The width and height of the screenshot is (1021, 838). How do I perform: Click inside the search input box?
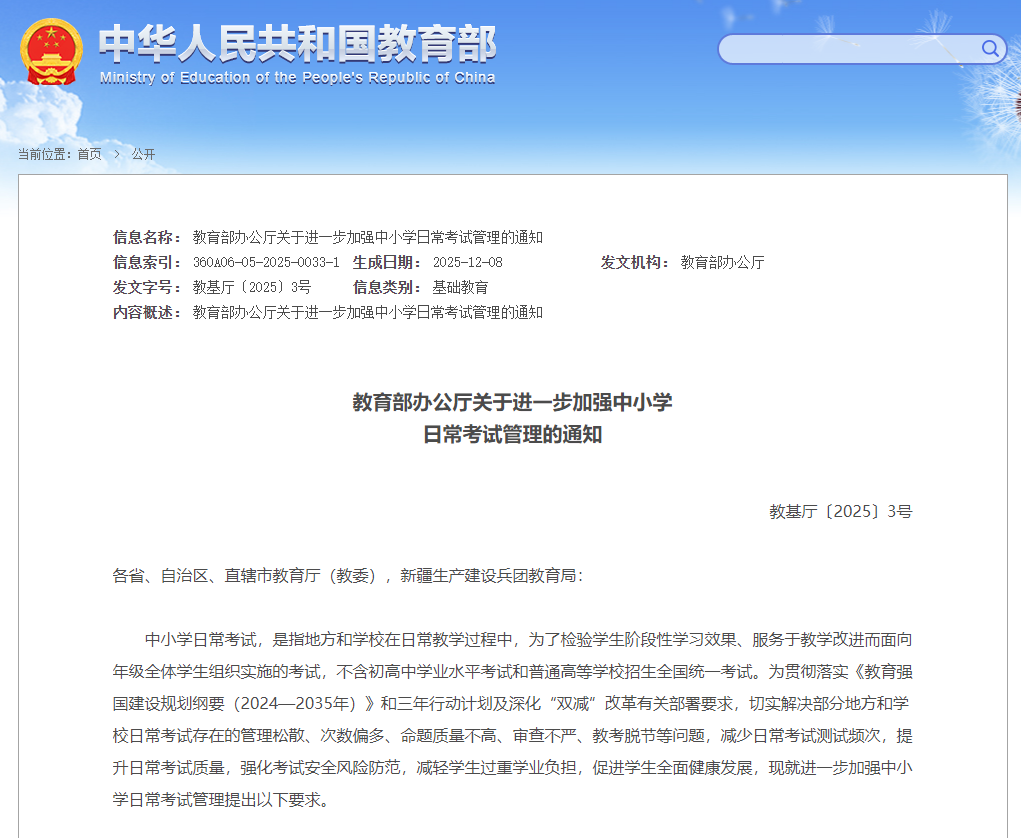848,49
